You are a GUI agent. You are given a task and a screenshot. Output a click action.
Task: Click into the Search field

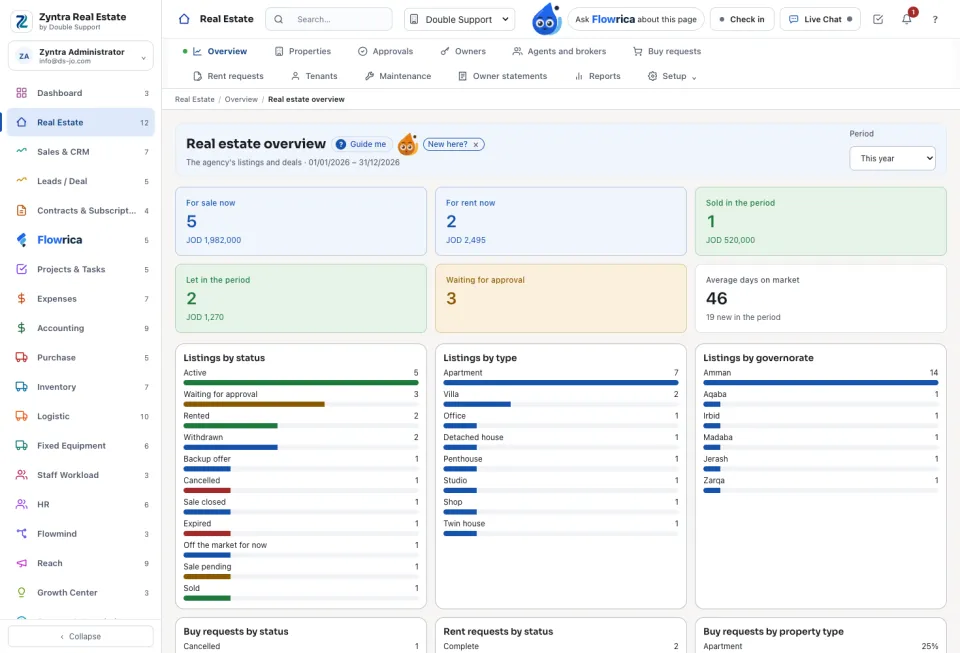tap(329, 20)
